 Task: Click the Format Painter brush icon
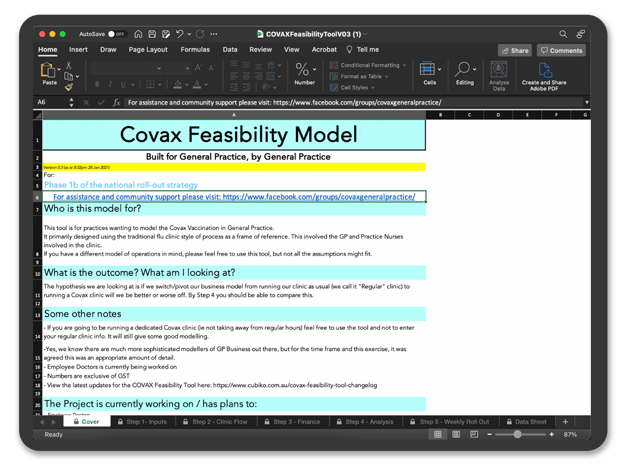[69, 87]
